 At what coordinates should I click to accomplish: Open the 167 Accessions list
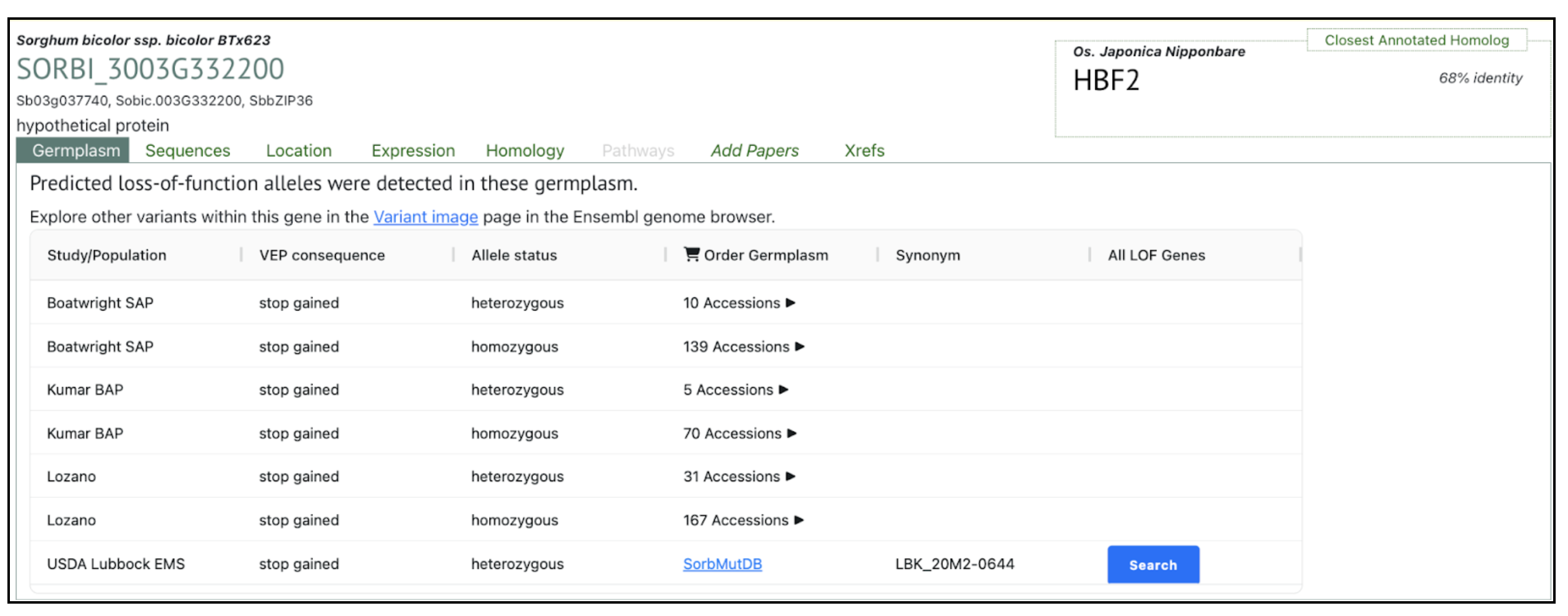(743, 521)
